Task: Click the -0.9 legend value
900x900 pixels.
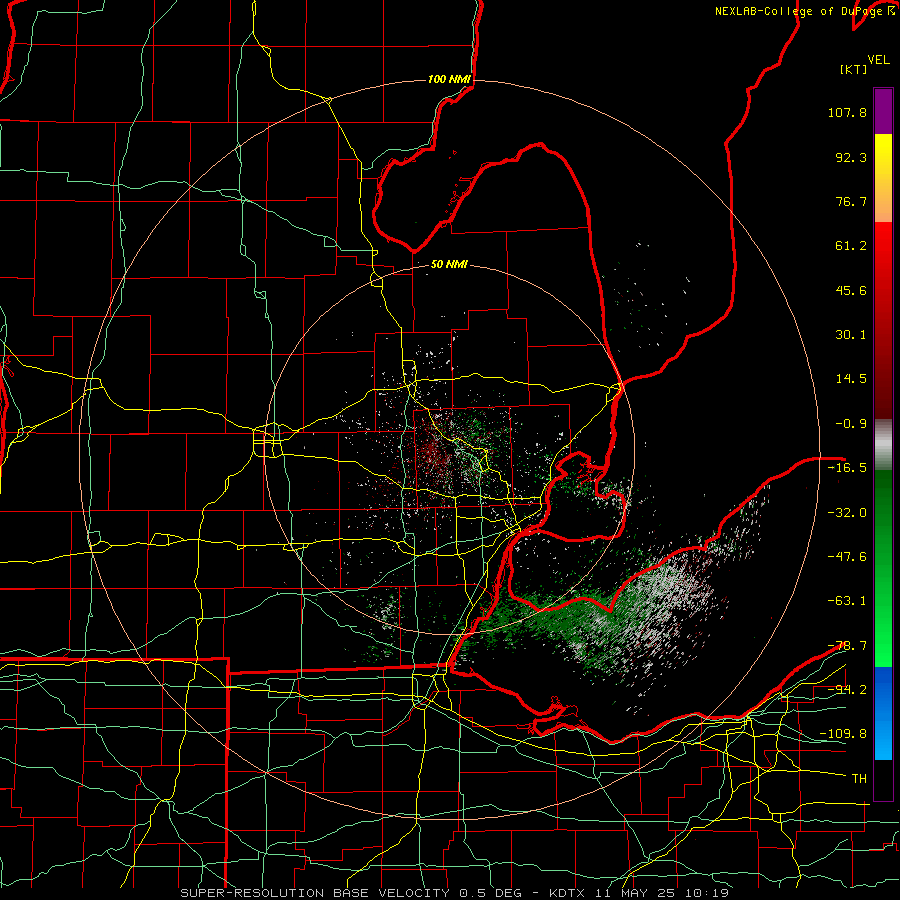Action: coord(851,424)
